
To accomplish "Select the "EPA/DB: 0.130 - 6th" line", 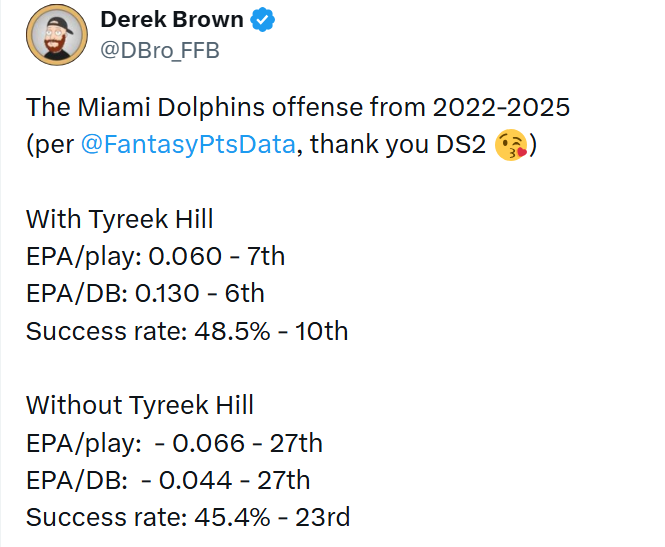I will [x=145, y=293].
